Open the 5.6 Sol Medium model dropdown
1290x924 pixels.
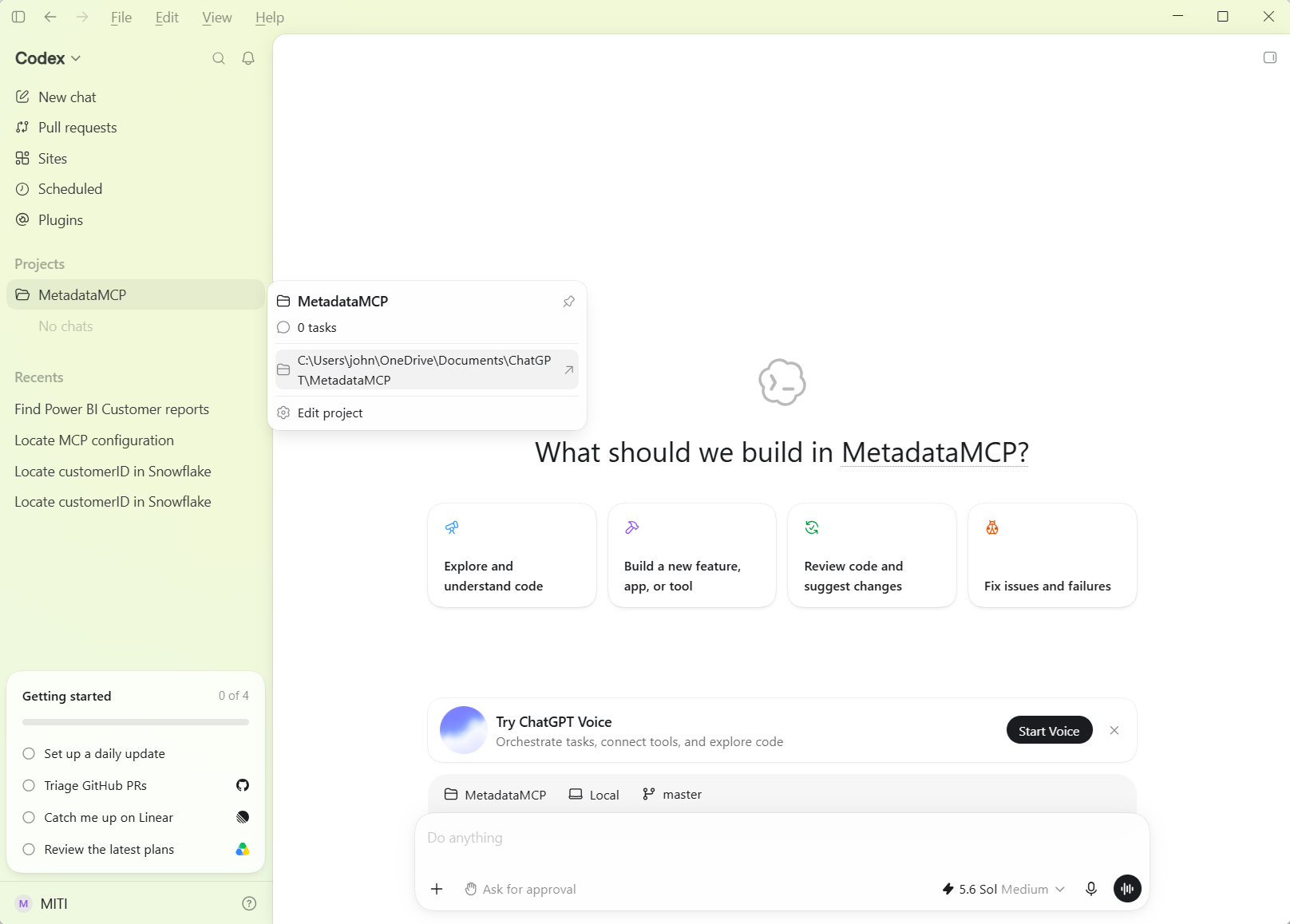point(1003,889)
